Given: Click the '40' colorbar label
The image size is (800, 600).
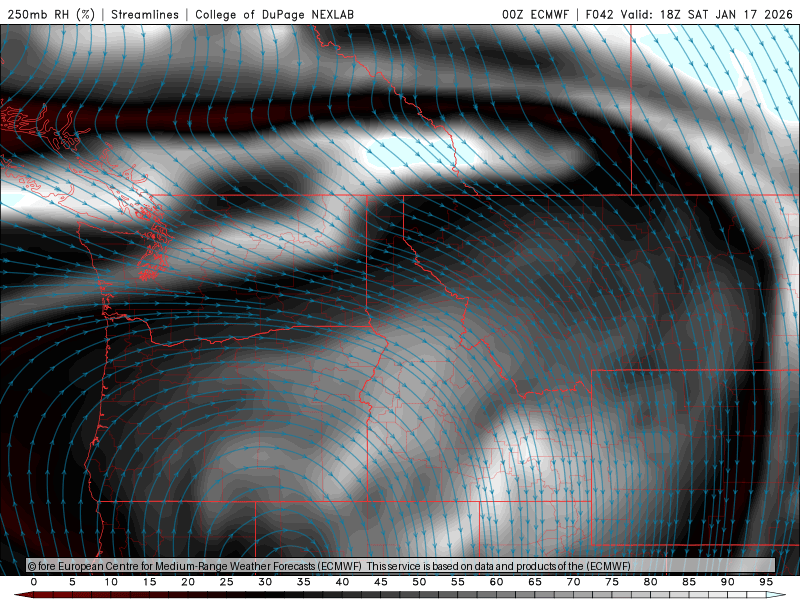Looking at the screenshot, I should [x=342, y=582].
